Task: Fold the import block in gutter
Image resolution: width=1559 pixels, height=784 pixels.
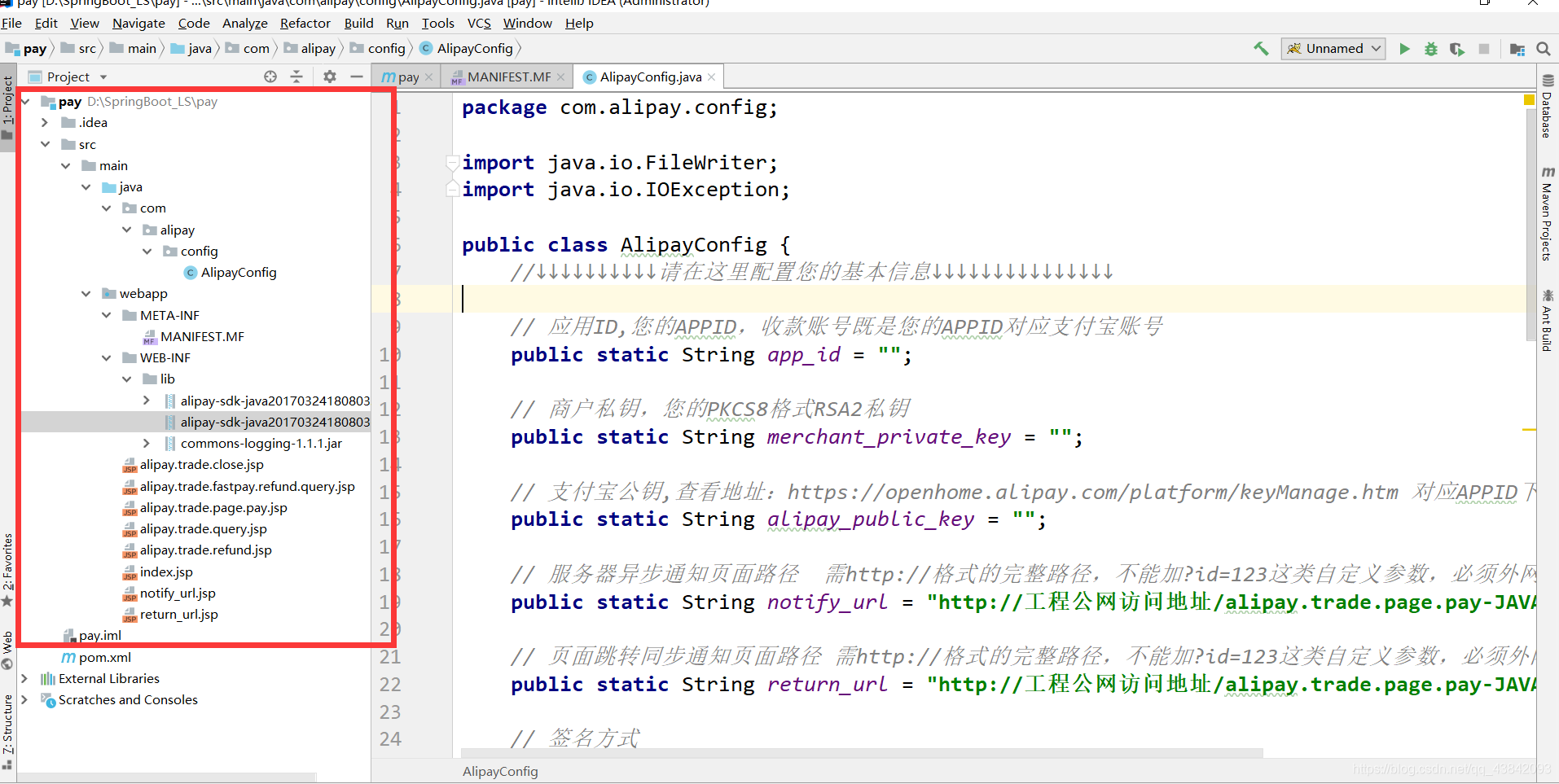Action: pos(452,162)
